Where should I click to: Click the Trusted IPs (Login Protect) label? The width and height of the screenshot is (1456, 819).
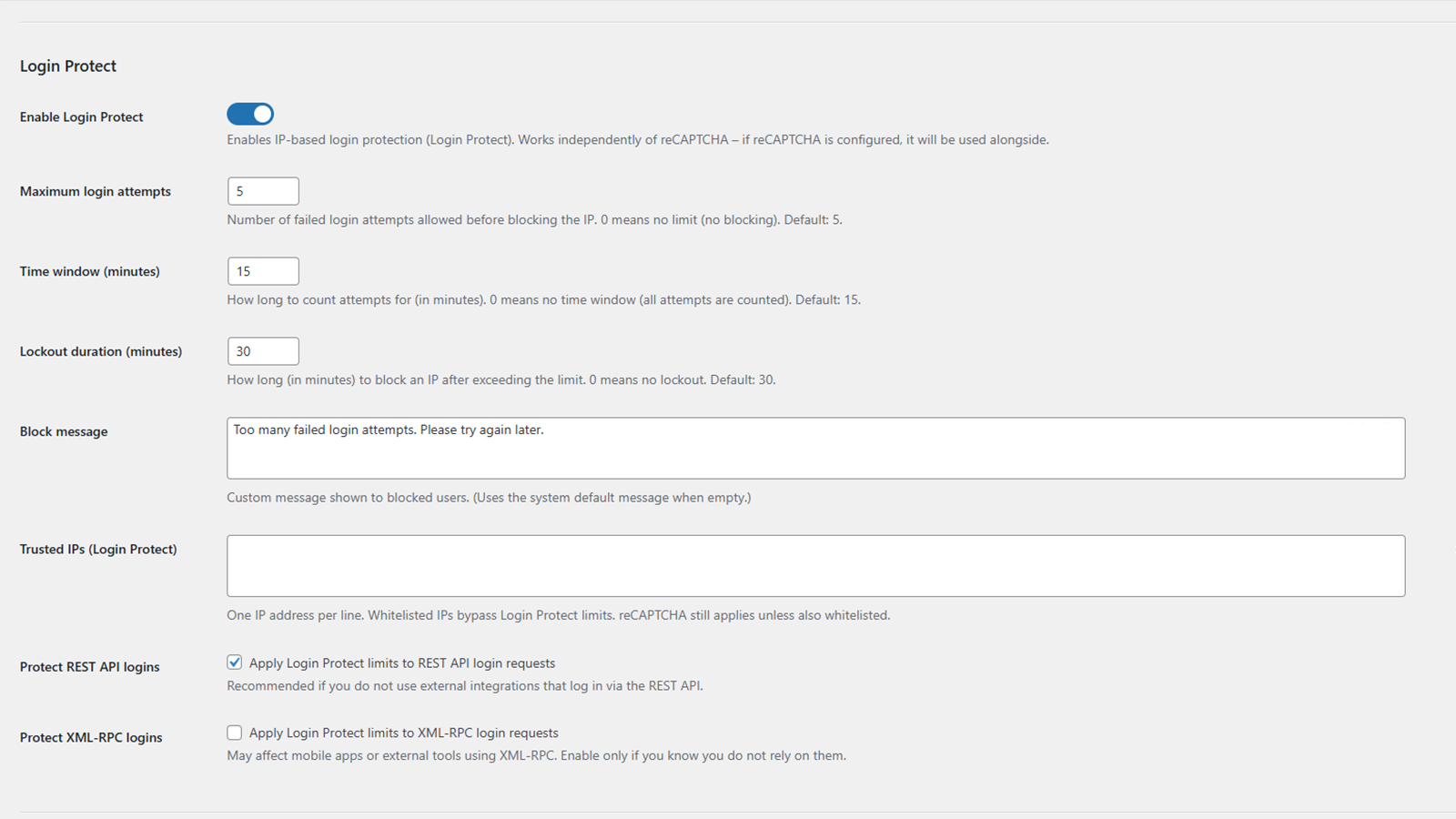point(98,549)
